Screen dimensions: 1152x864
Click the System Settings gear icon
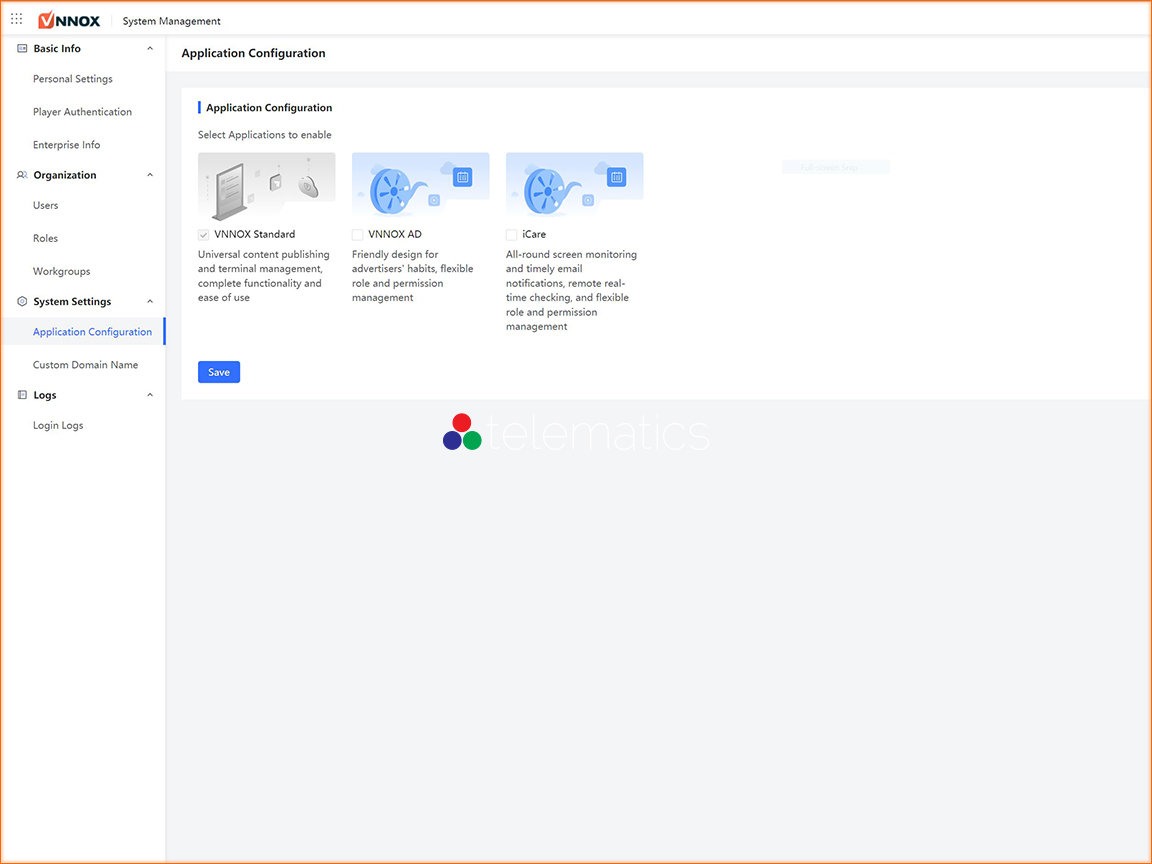coord(22,301)
